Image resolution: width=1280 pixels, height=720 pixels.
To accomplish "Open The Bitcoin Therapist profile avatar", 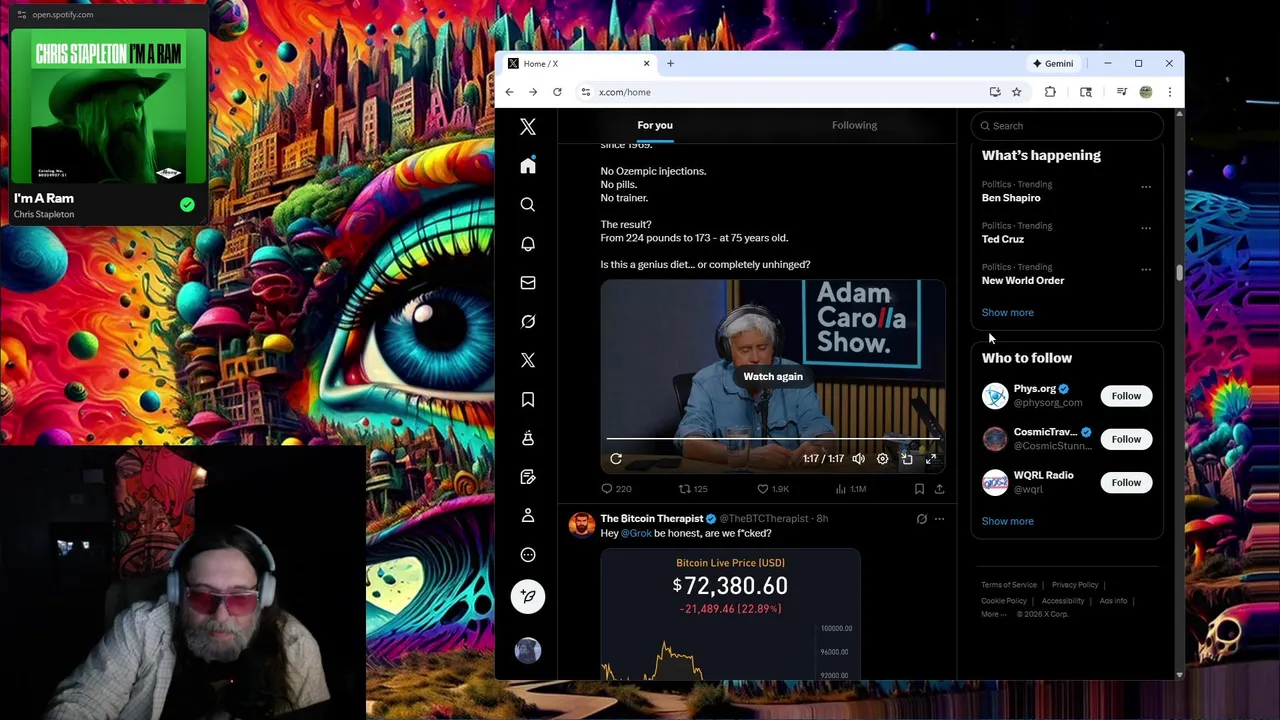I will 582,525.
